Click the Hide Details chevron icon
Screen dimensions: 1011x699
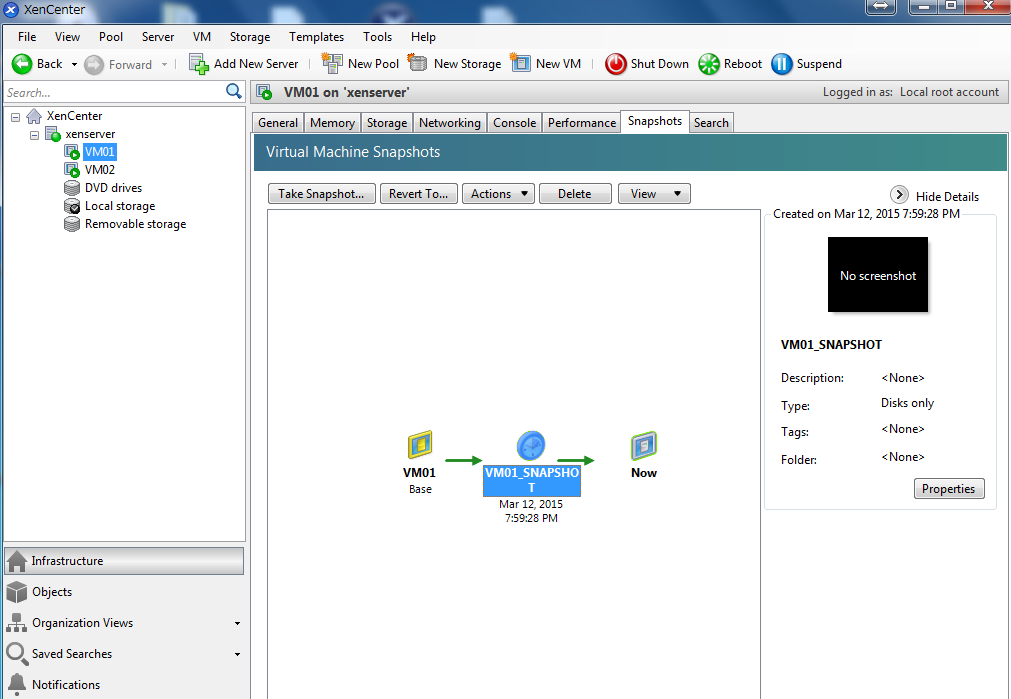(x=899, y=195)
